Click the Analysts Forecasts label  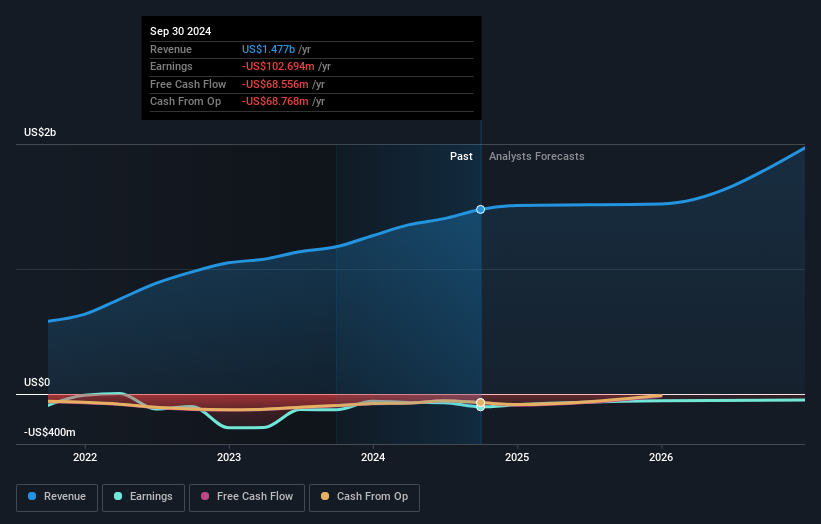point(537,156)
